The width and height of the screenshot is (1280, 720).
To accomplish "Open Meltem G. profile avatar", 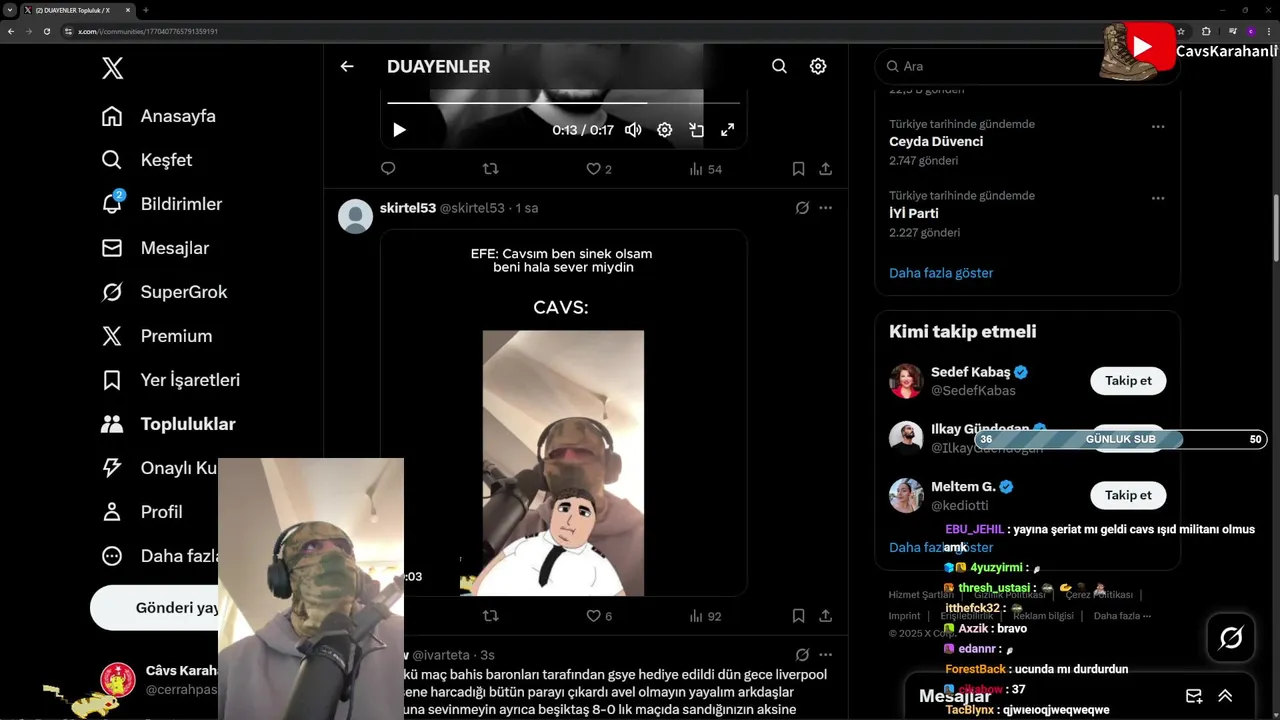I will click(906, 495).
